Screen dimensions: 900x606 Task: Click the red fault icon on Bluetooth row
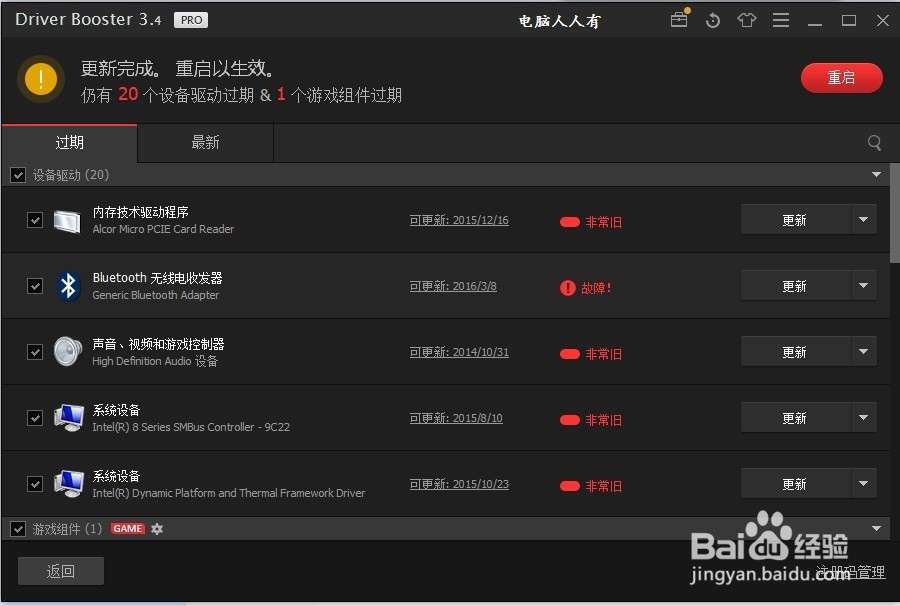click(x=568, y=288)
